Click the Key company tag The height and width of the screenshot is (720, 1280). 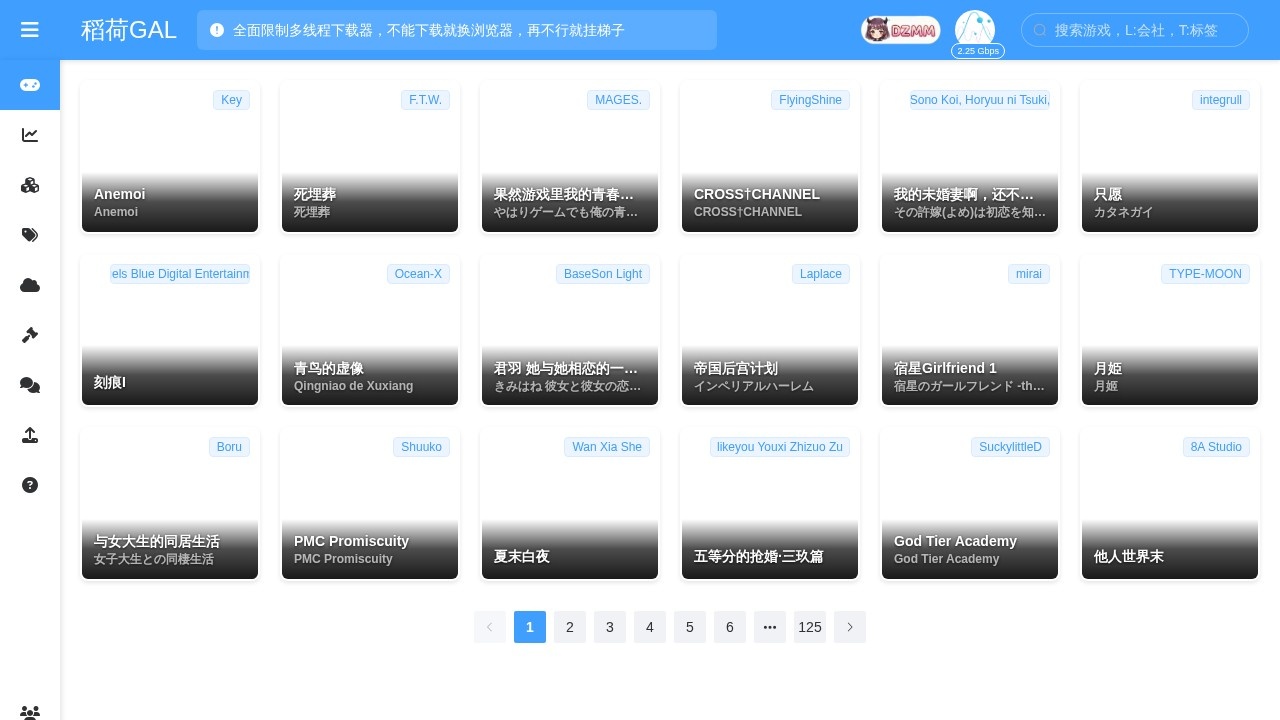pyautogui.click(x=231, y=100)
